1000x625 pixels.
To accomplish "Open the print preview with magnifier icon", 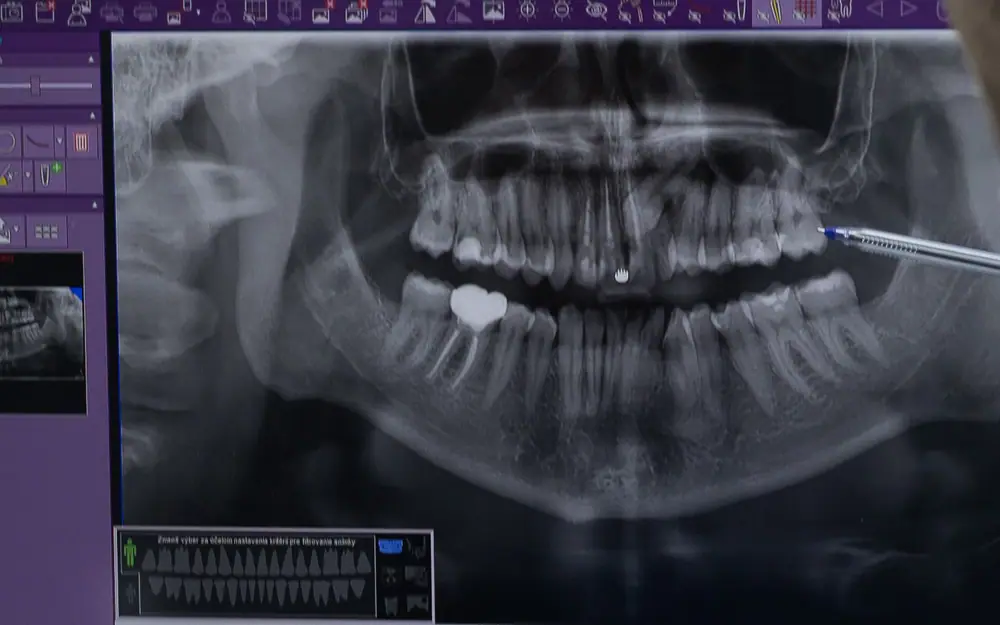I will (112, 12).
